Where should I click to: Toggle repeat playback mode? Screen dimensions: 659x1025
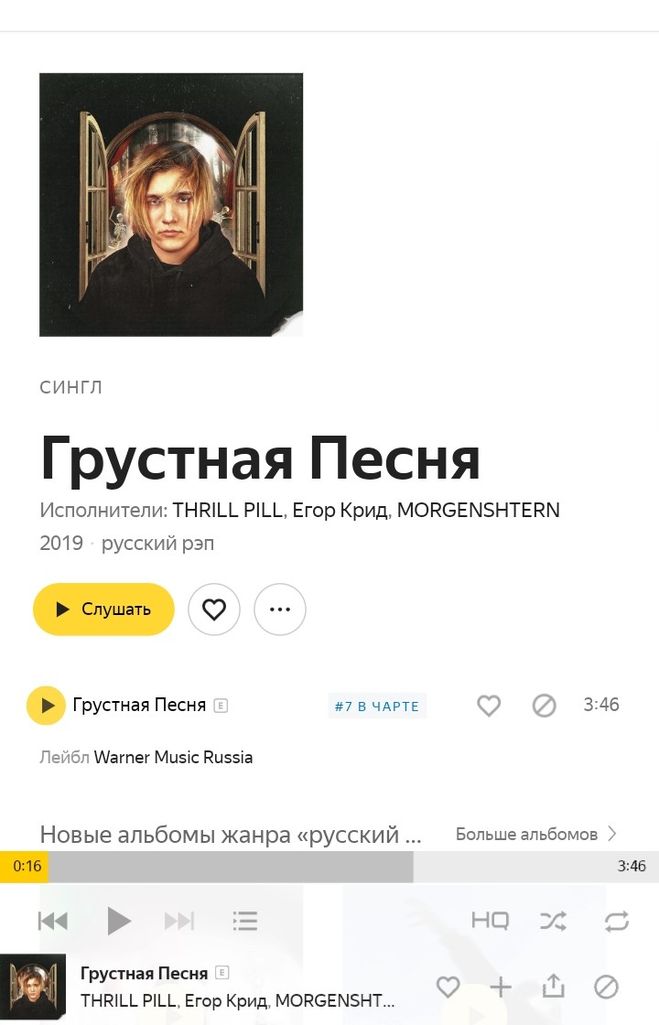pos(617,921)
